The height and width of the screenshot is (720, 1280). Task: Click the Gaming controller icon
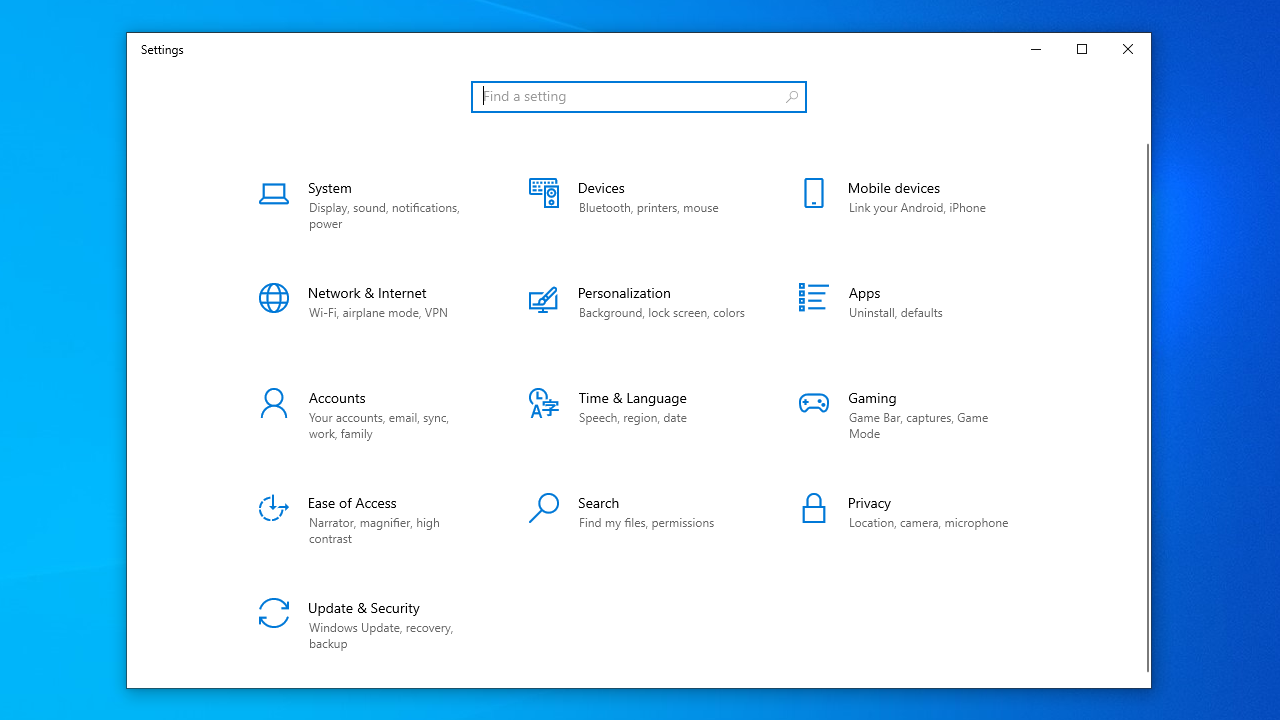pyautogui.click(x=813, y=403)
